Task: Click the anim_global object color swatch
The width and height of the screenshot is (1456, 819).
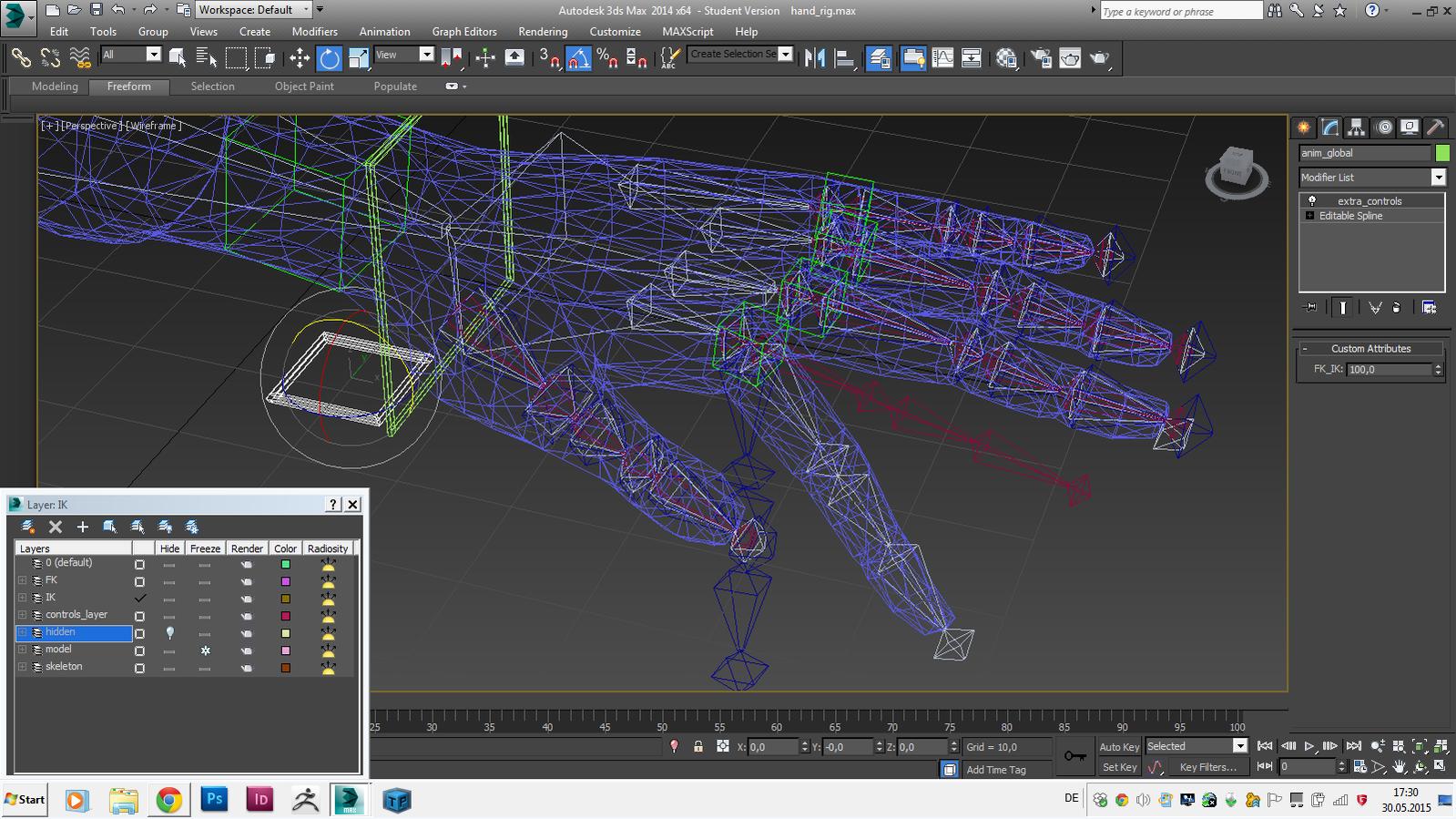Action: click(1442, 153)
